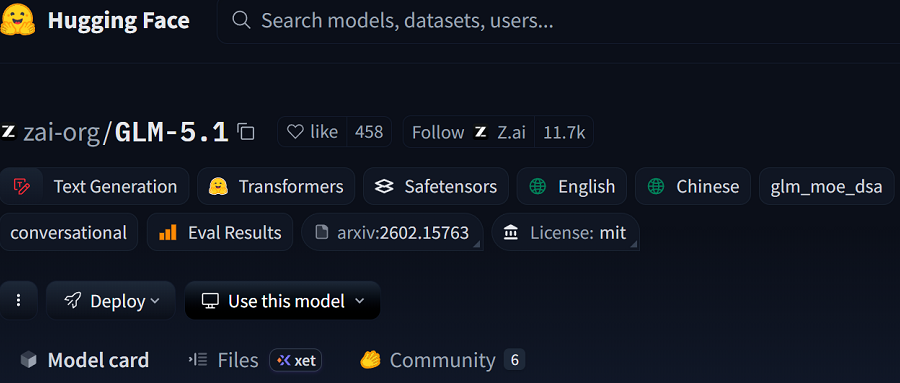Expand the License: mit tag
Viewport: 900px width, 383px height.
pyautogui.click(x=565, y=232)
